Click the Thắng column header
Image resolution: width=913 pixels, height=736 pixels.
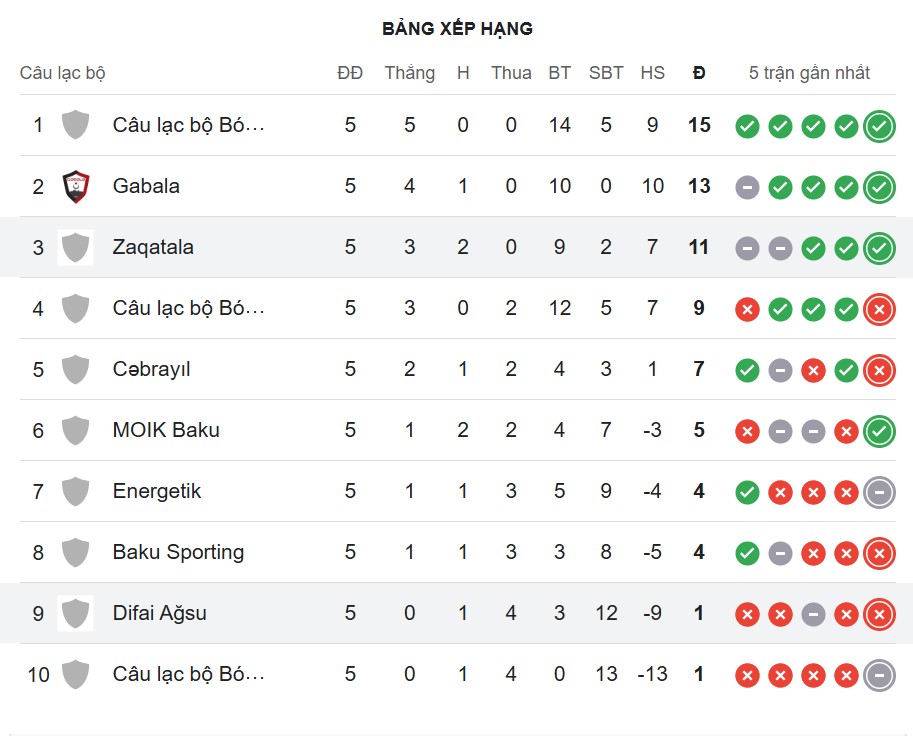[x=409, y=73]
